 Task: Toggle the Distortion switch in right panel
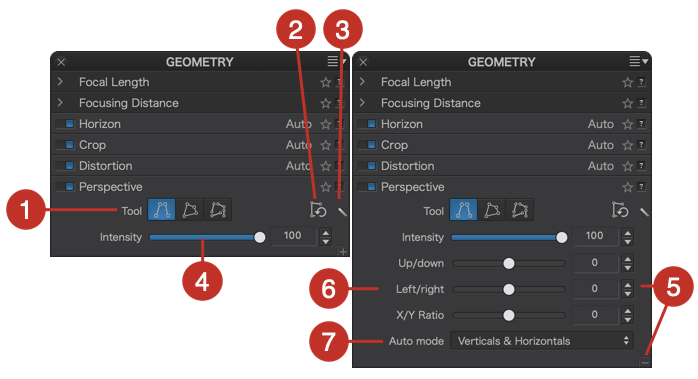tap(367, 166)
